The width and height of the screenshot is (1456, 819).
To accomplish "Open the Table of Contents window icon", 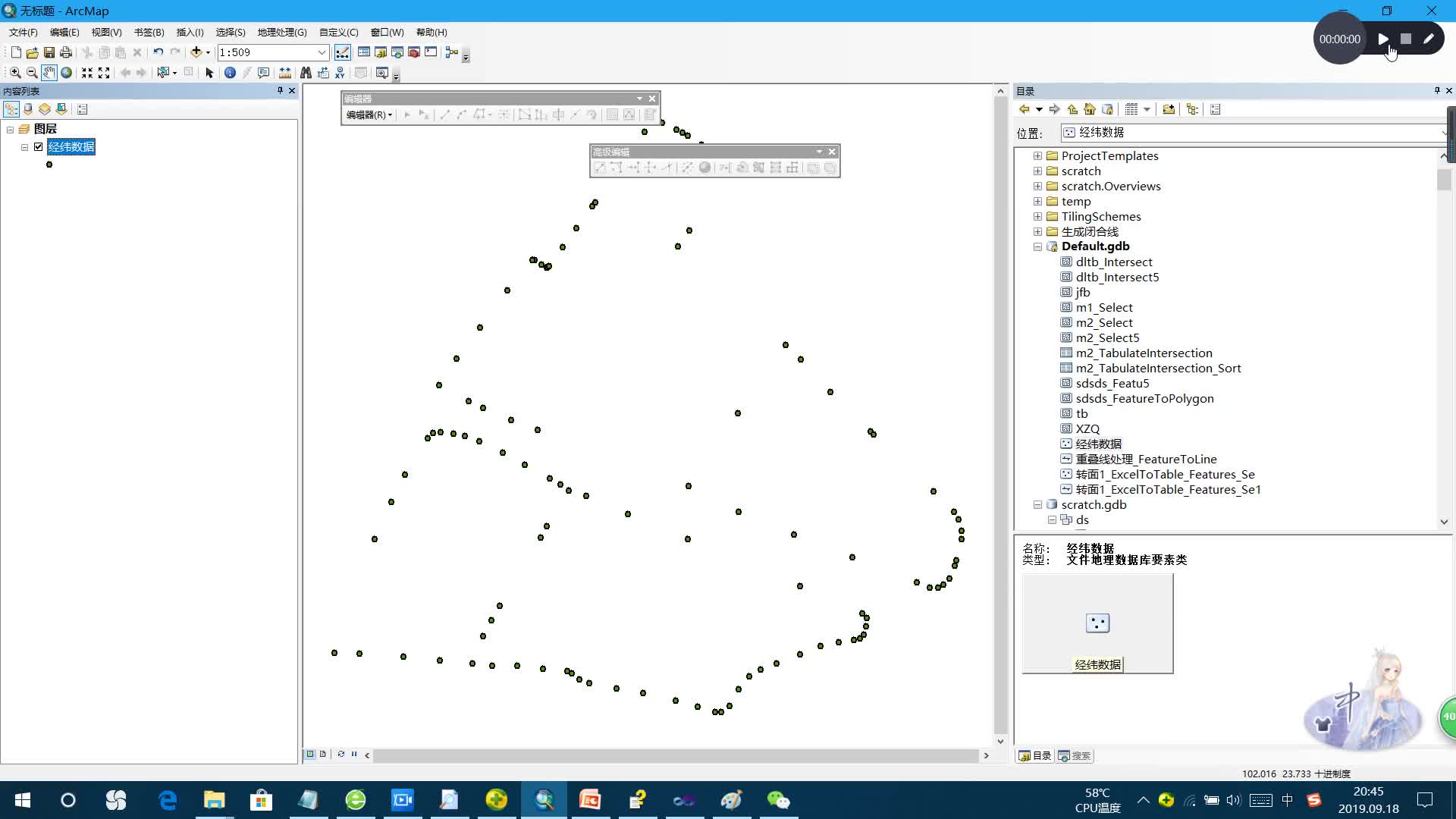I will (364, 52).
